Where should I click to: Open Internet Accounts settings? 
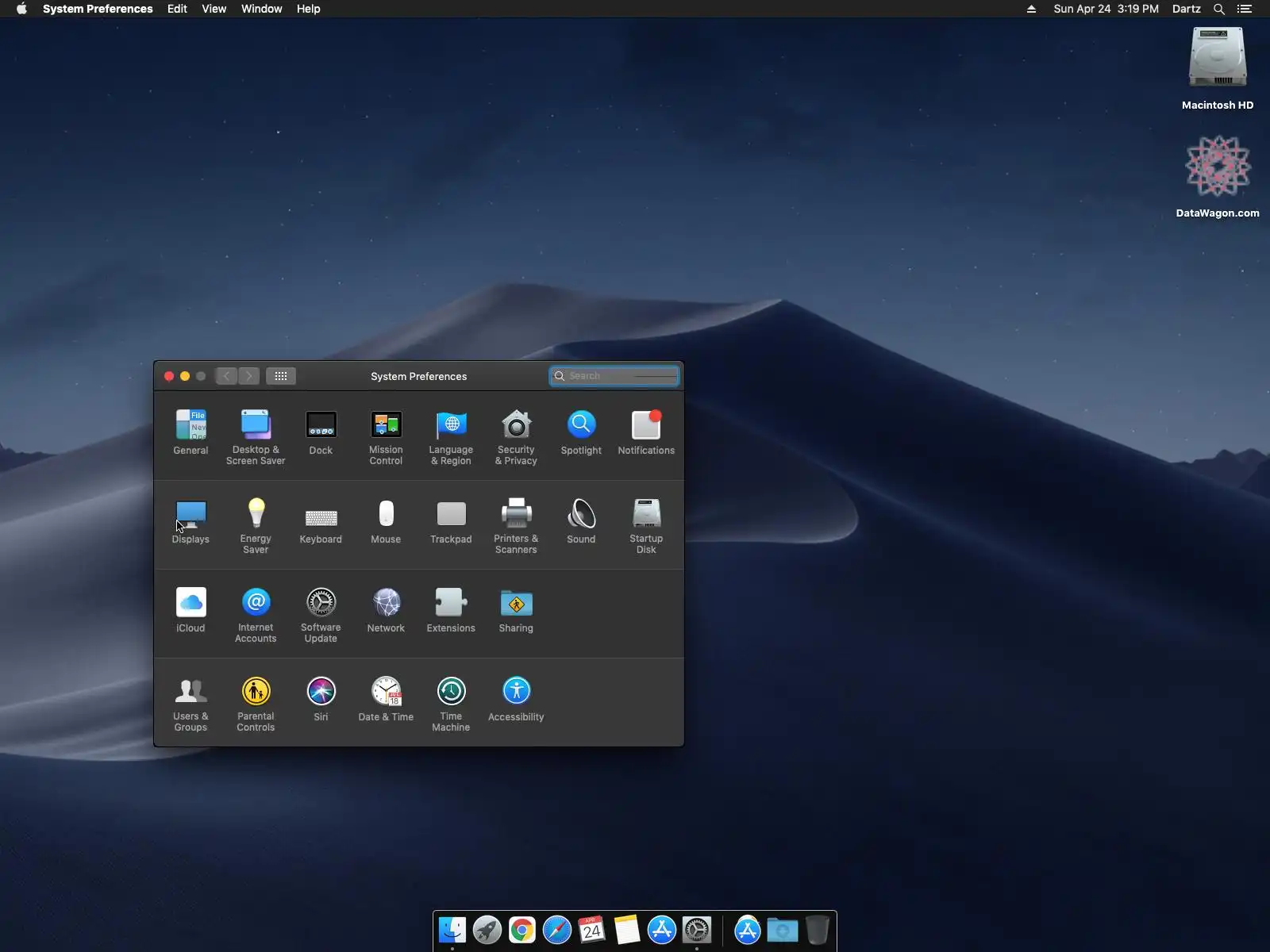click(x=256, y=615)
